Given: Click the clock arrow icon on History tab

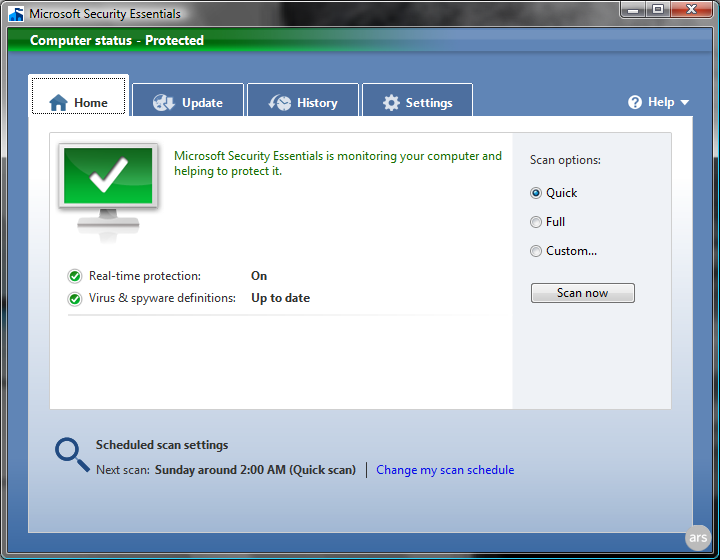Looking at the screenshot, I should coord(280,102).
